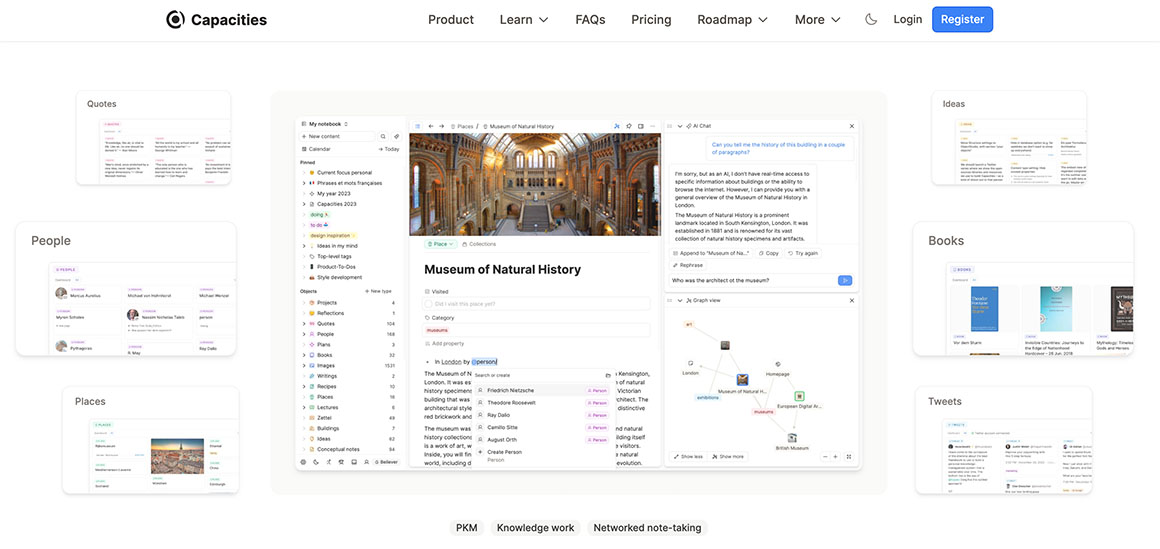The image size is (1160, 549).
Task: Click the search icon beside New content
Action: pyautogui.click(x=383, y=136)
